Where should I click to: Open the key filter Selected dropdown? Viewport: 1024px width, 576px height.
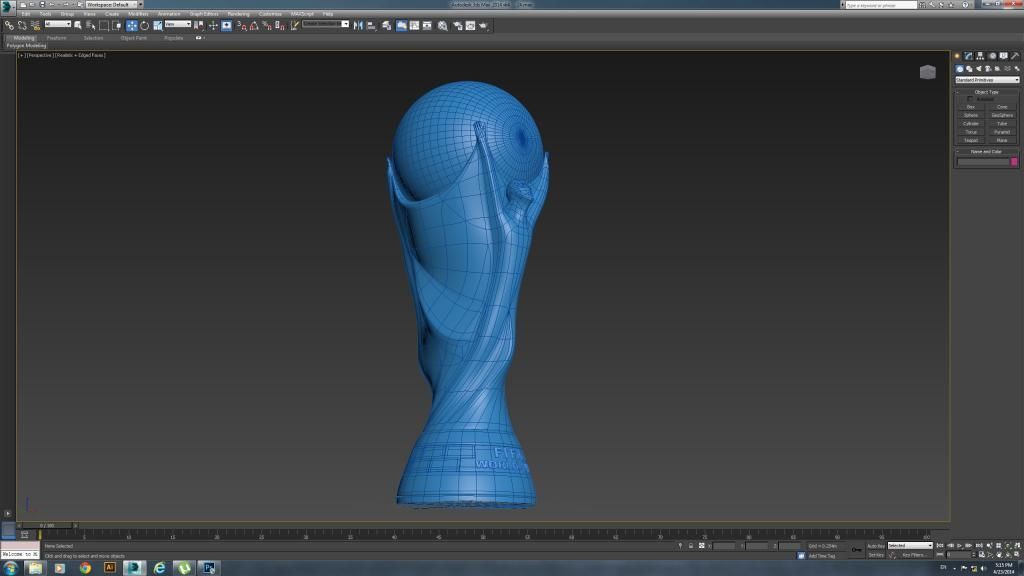click(x=910, y=546)
